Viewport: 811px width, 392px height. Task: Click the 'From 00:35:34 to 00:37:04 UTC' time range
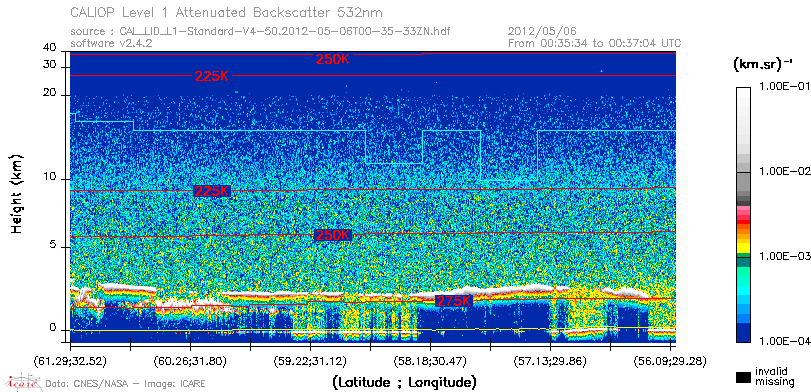point(595,43)
